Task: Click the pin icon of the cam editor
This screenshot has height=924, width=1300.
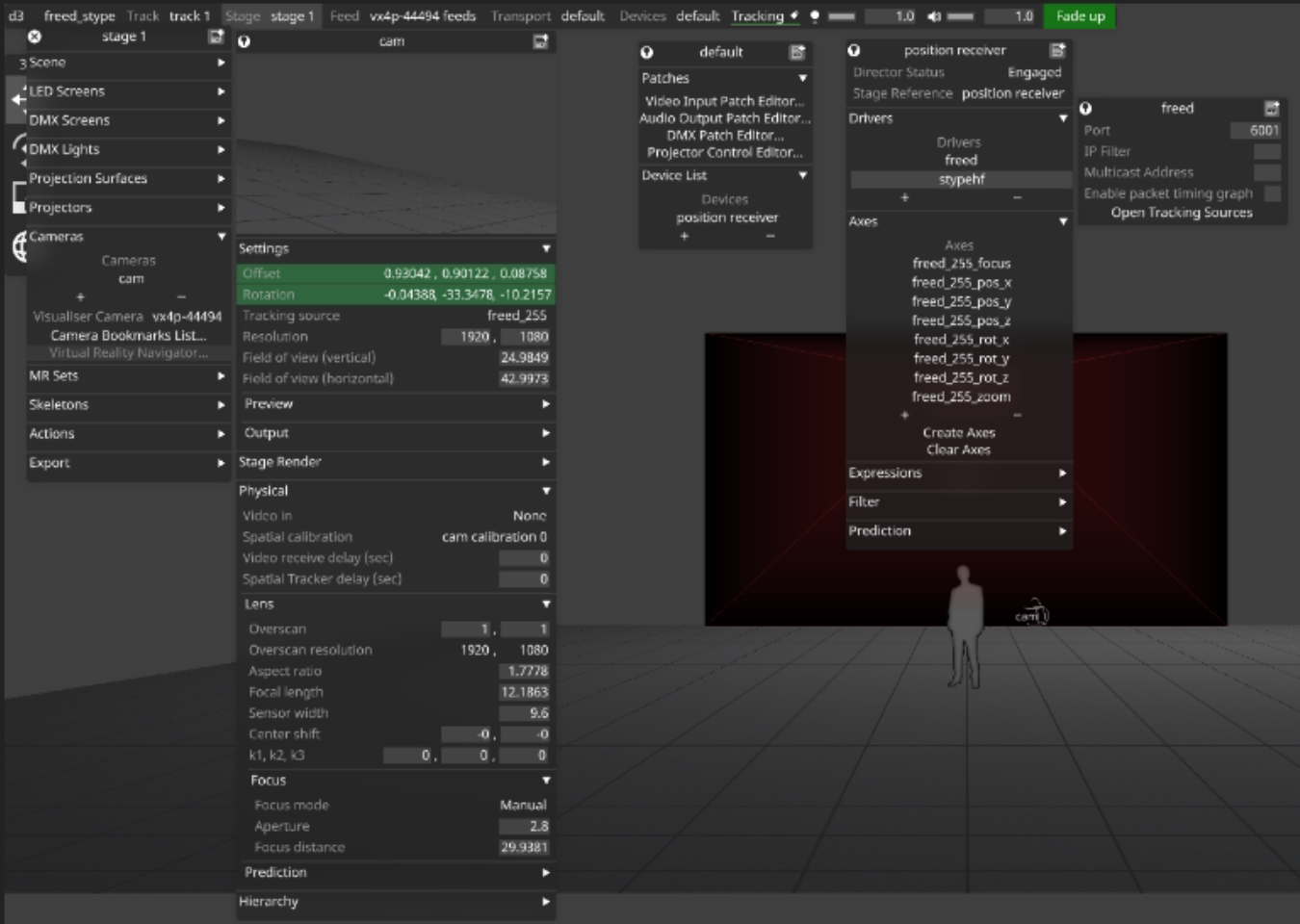Action: [245, 41]
